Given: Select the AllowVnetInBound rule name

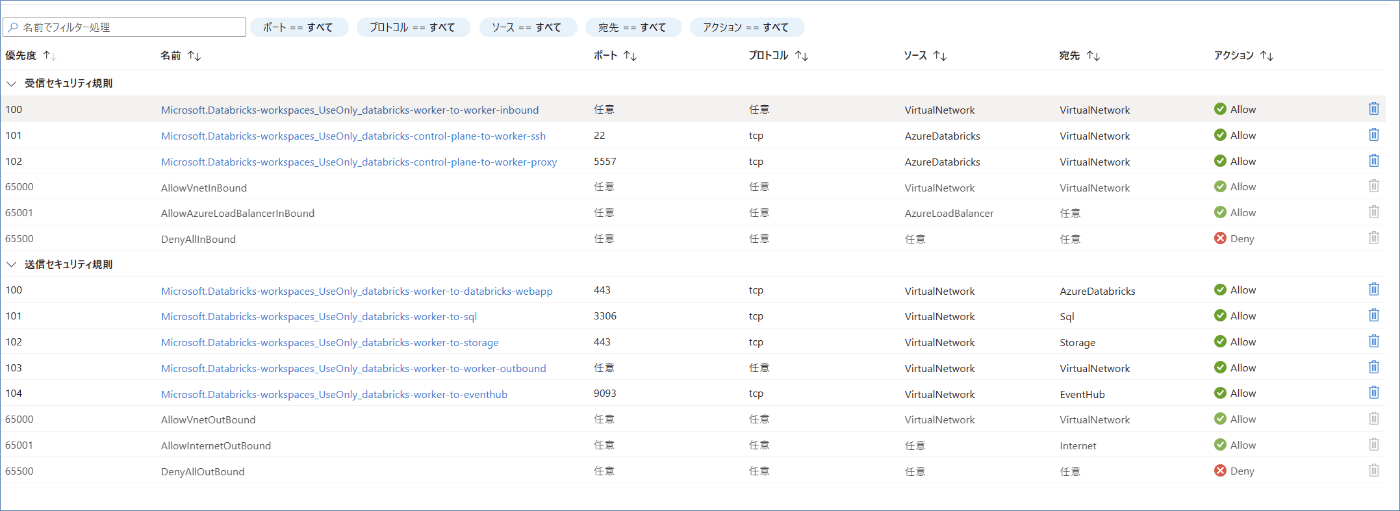Looking at the screenshot, I should [204, 187].
